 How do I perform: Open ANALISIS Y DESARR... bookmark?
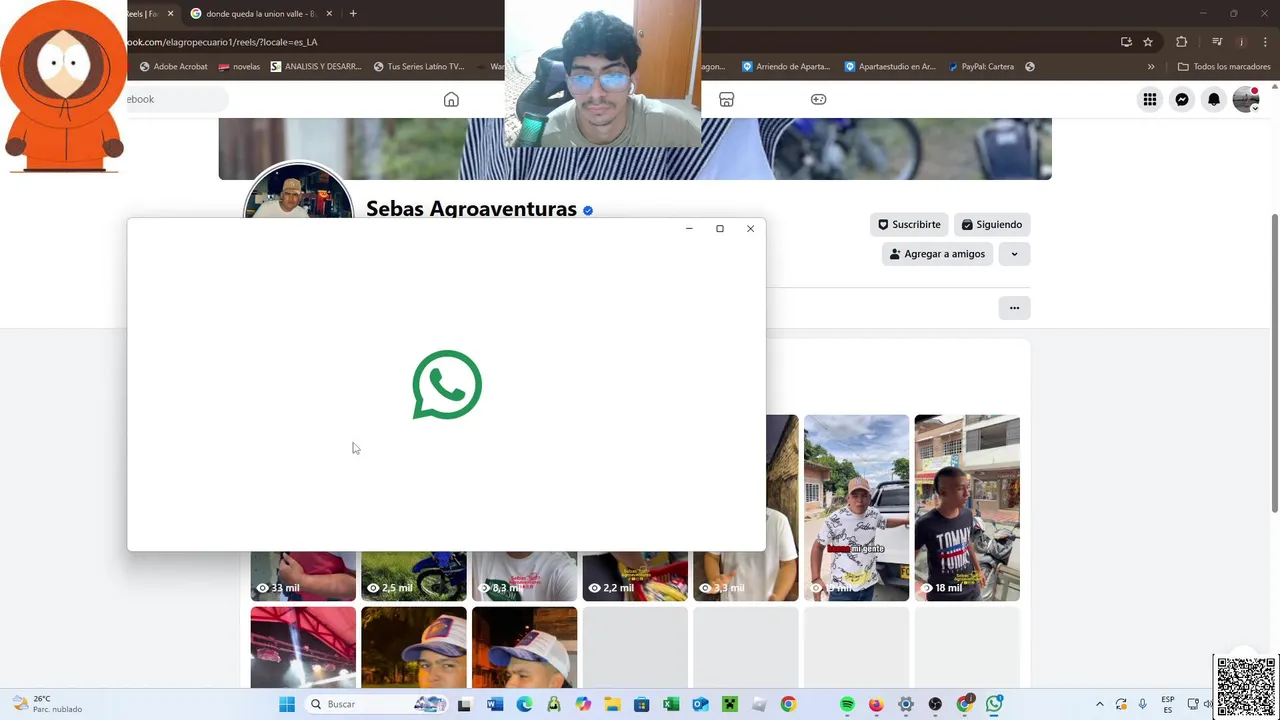click(x=316, y=67)
